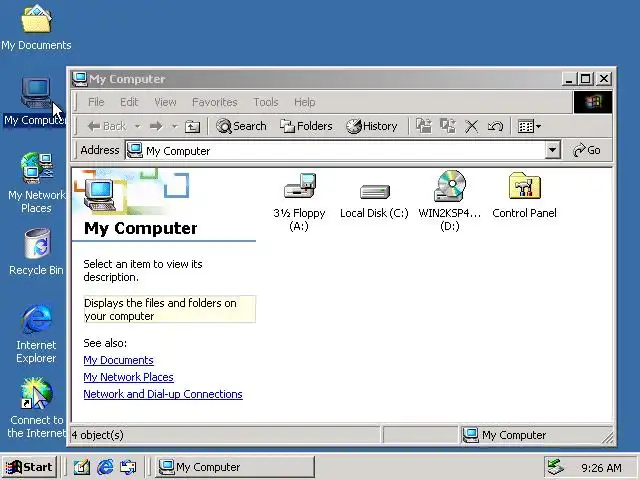This screenshot has height=480, width=640.
Task: Click the Go button
Action: (587, 150)
